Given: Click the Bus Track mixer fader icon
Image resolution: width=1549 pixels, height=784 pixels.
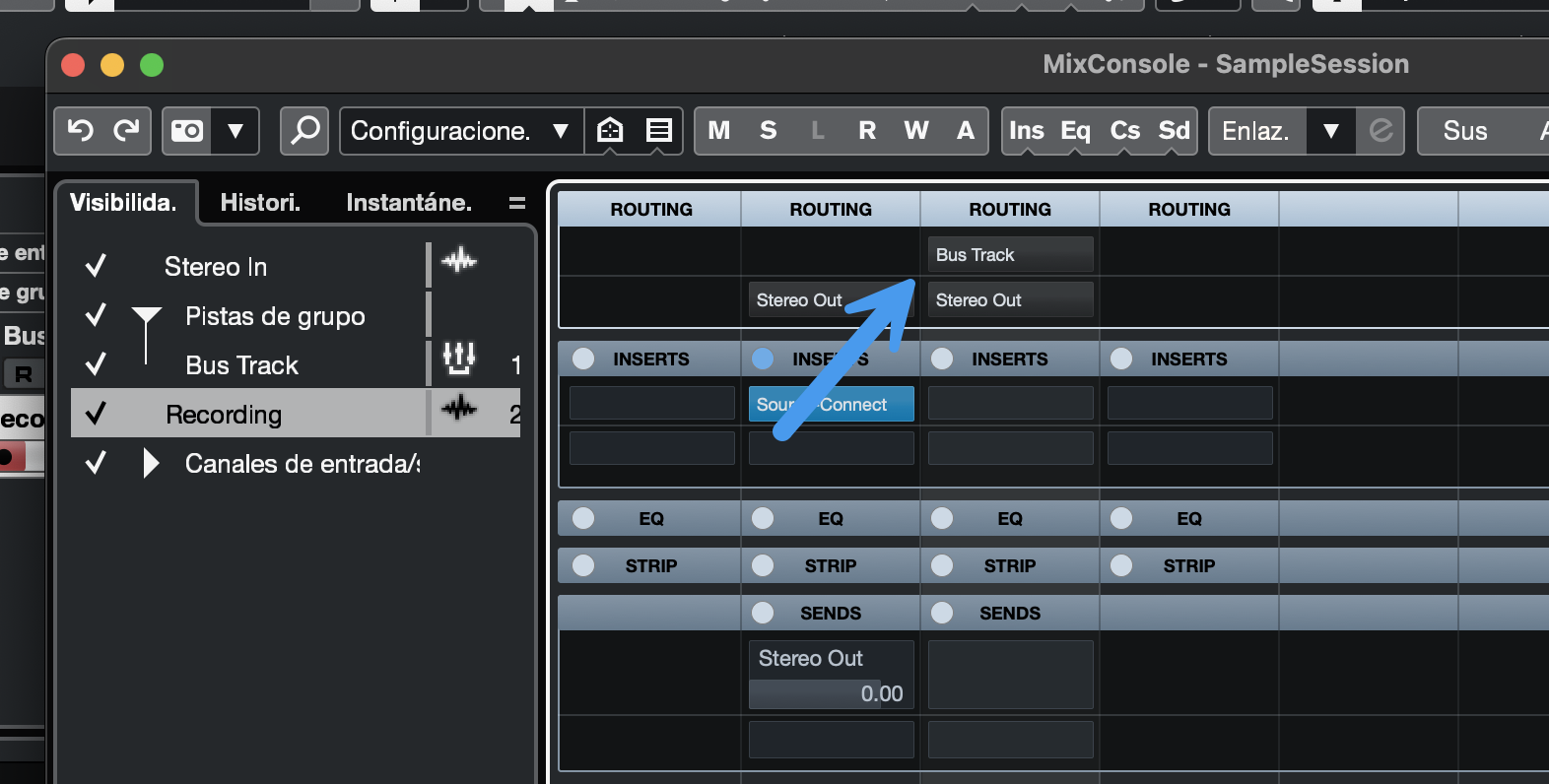Looking at the screenshot, I should [x=459, y=359].
